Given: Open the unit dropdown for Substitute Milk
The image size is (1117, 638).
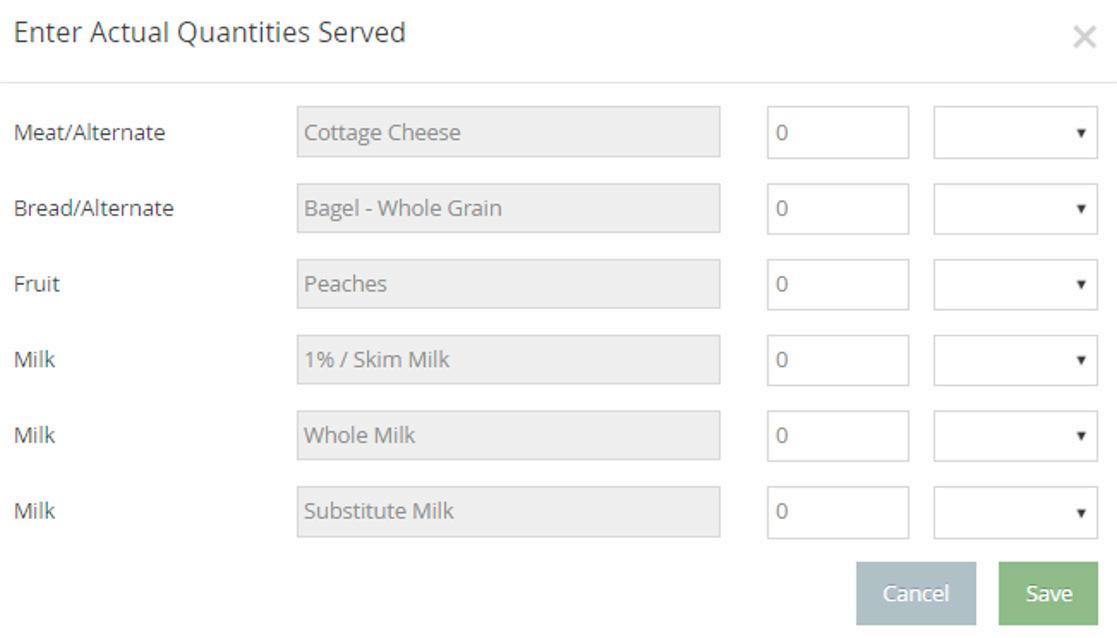Looking at the screenshot, I should 1015,512.
